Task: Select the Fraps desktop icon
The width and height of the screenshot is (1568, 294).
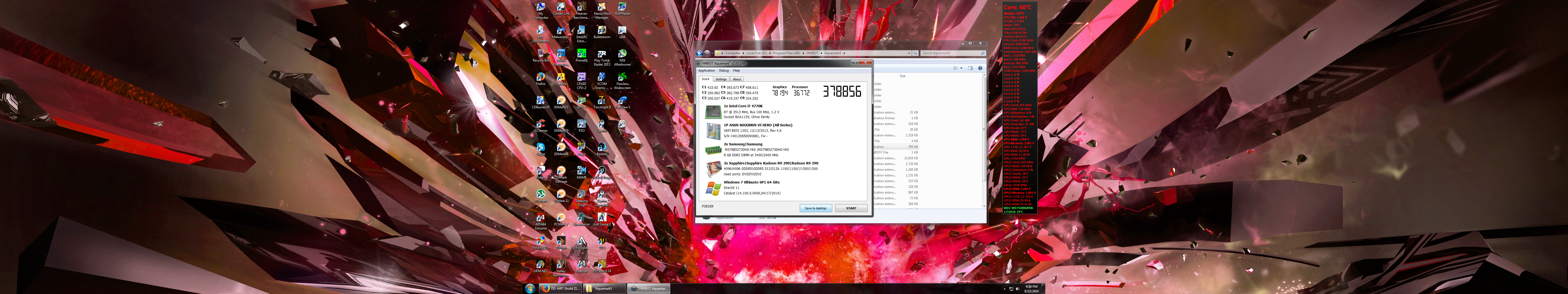Action: (x=581, y=150)
